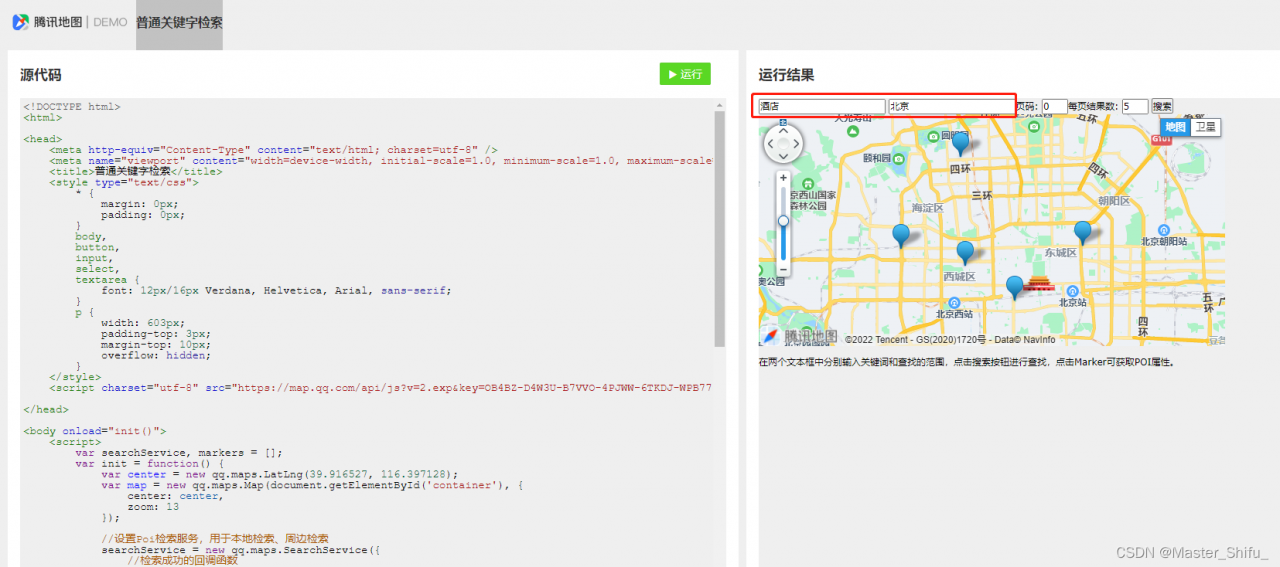Pan the map right with the arrow
This screenshot has width=1280, height=567.
[x=797, y=145]
